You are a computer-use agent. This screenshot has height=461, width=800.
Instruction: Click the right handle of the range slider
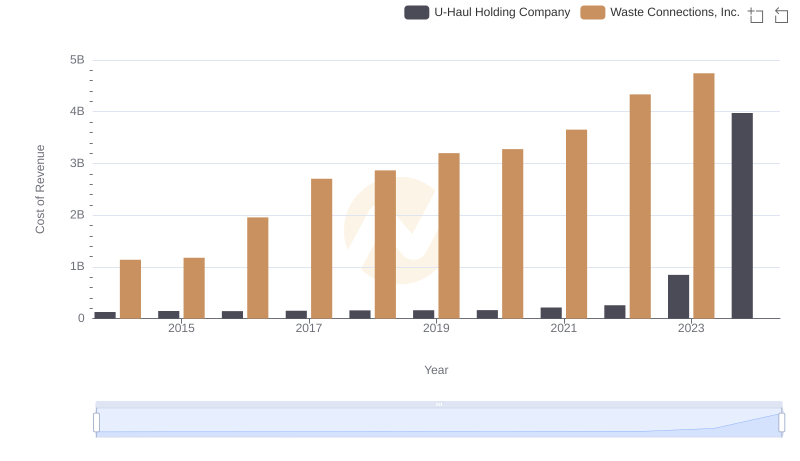[781, 422]
